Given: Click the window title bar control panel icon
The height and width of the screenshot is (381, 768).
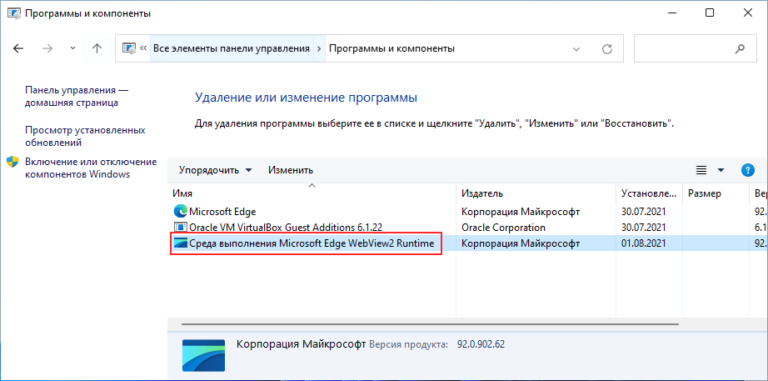Looking at the screenshot, I should tap(13, 13).
